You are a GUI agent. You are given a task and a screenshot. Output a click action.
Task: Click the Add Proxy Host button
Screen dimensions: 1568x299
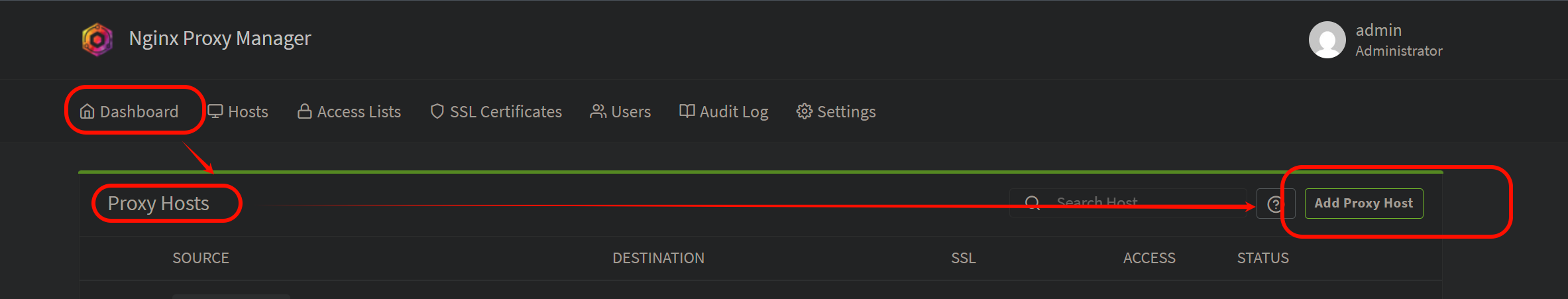point(1364,204)
